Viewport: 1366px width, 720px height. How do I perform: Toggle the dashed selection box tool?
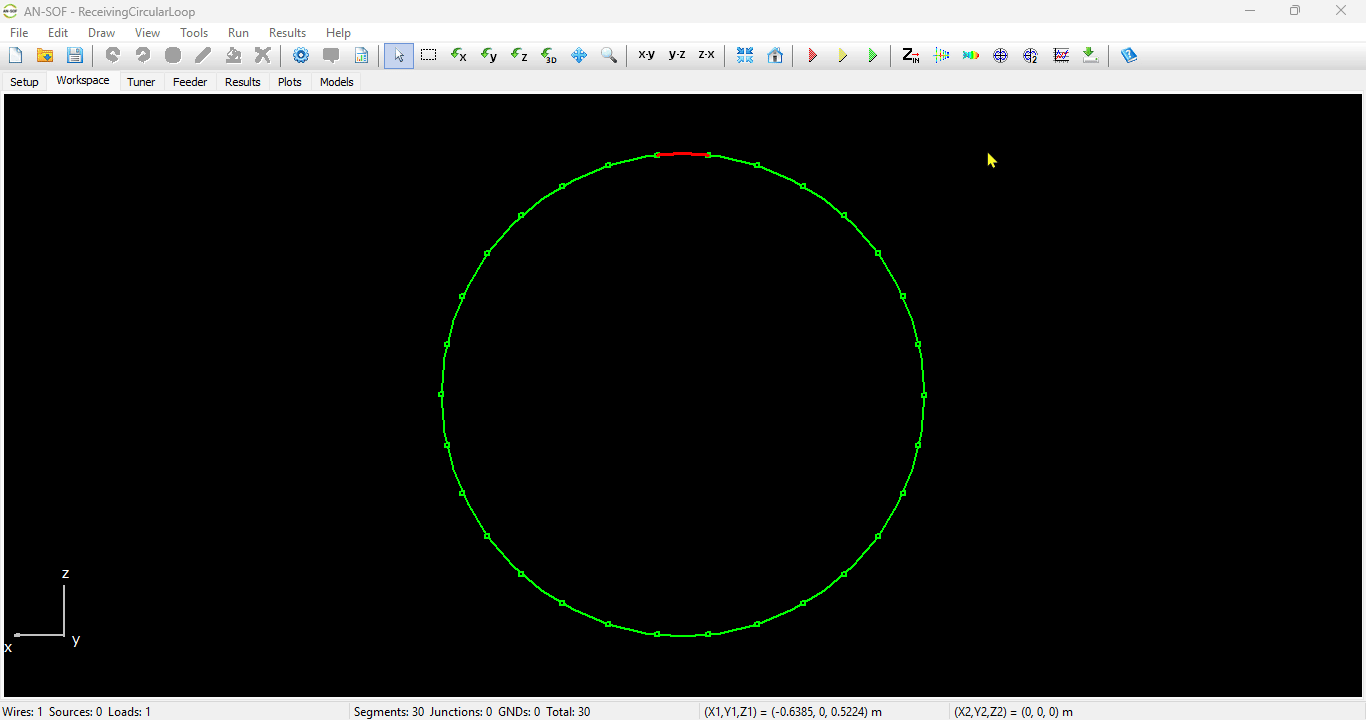429,56
